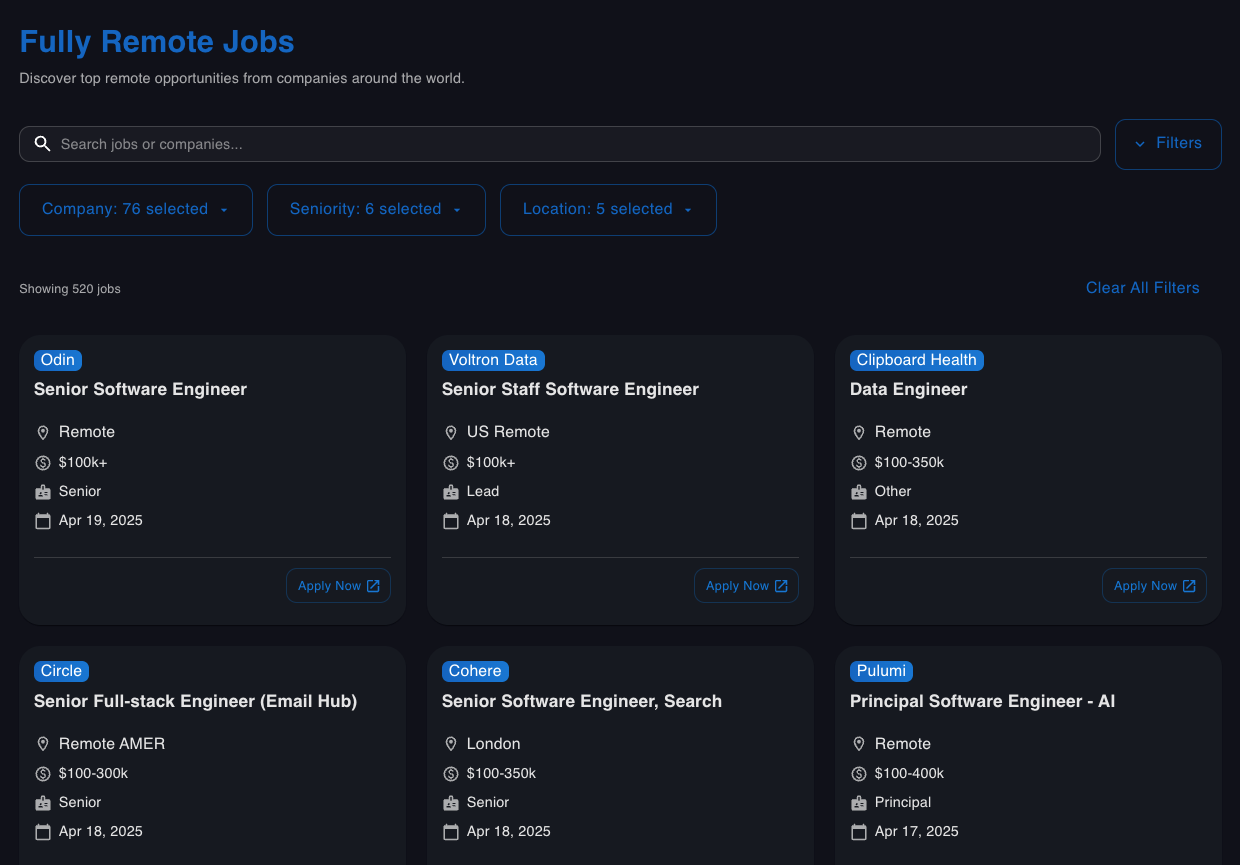Click the Lead seniority text

[483, 491]
